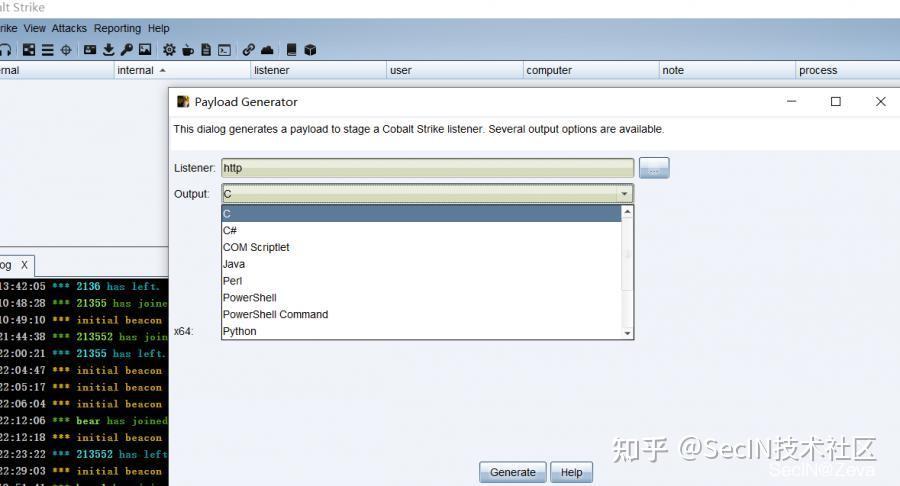
Task: Click the Help button in Payload Generator
Action: click(x=571, y=472)
